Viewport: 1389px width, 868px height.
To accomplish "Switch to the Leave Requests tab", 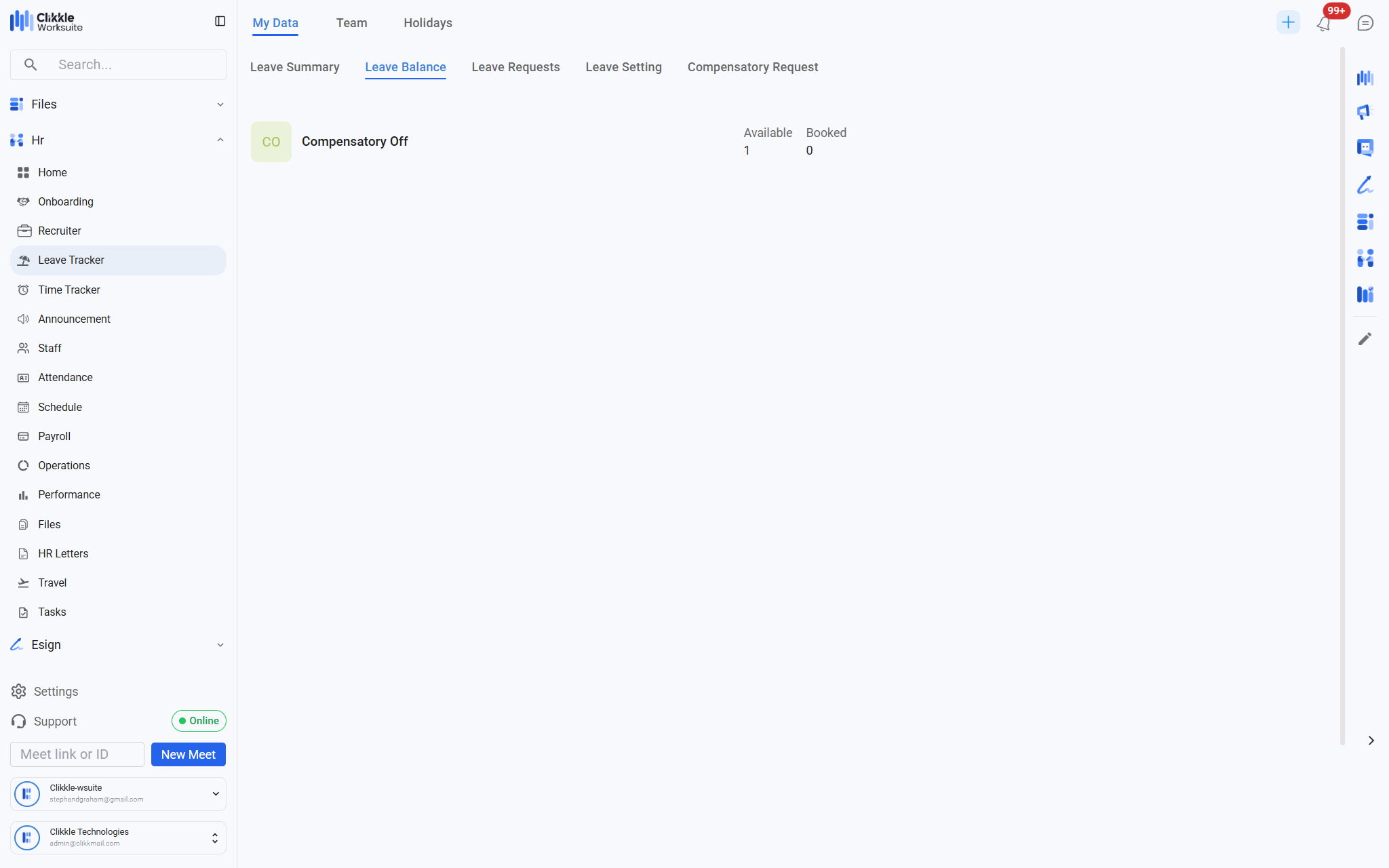I will (x=515, y=67).
